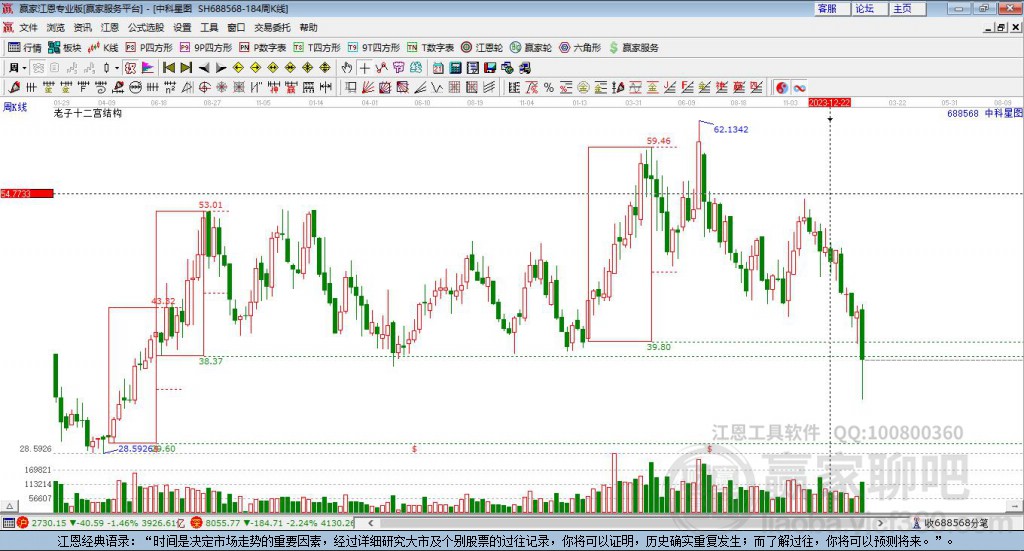Viewport: 1024px width, 551px height.
Task: Click the status bar grid icon
Action: click(x=8, y=523)
